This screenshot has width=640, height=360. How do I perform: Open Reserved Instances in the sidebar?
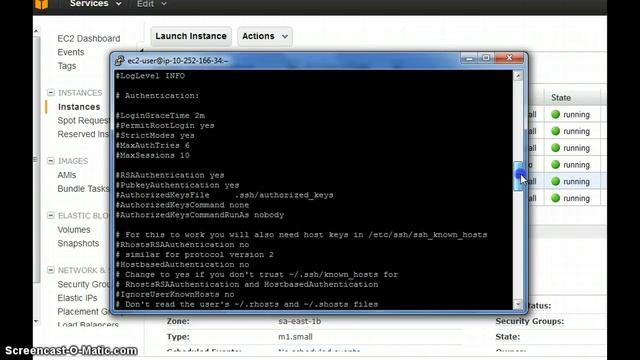click(x=84, y=134)
